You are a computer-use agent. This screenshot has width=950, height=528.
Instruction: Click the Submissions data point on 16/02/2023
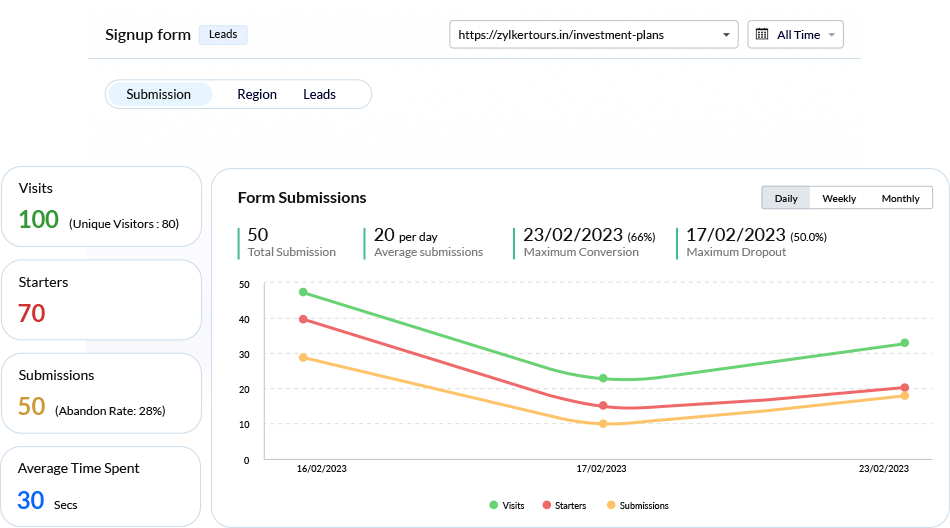(x=303, y=358)
